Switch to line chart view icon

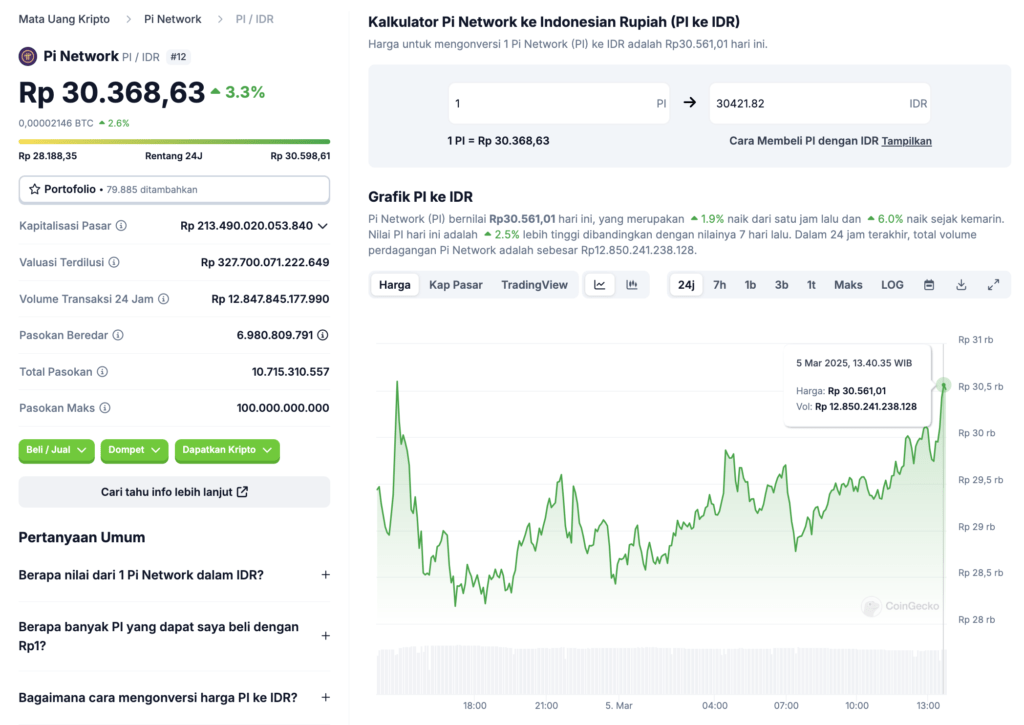600,285
